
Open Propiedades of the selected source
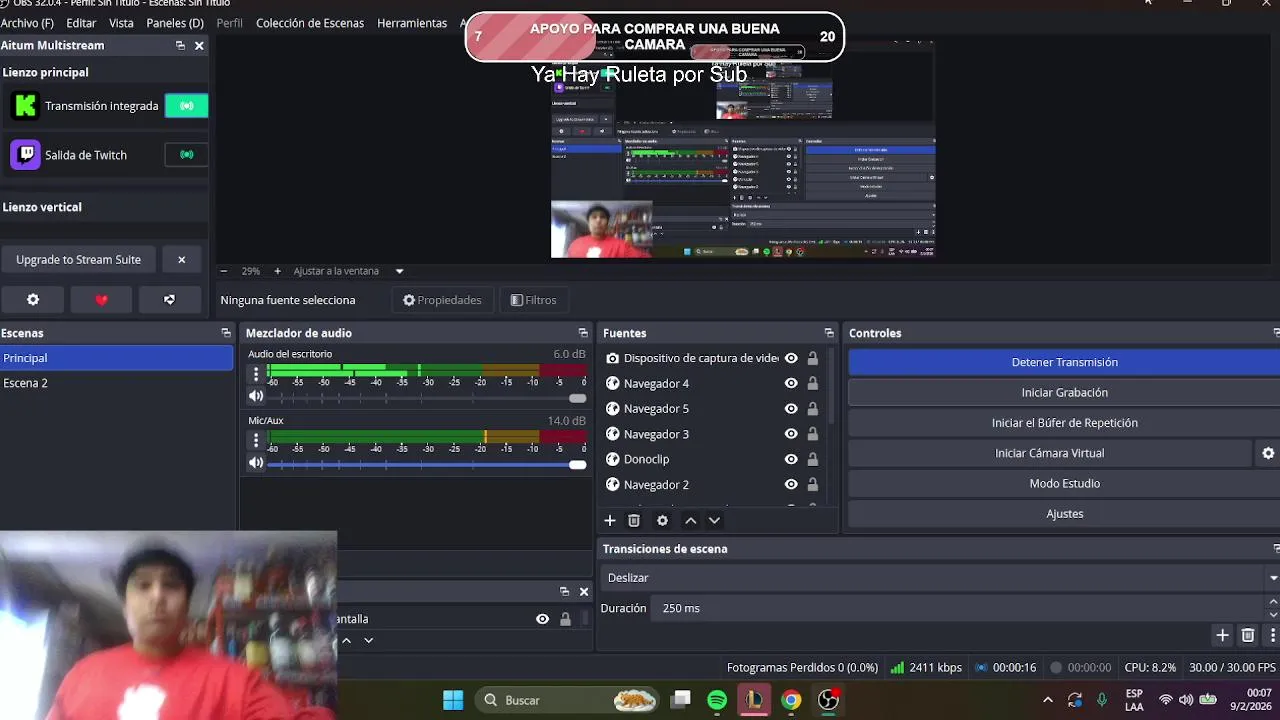coord(442,300)
